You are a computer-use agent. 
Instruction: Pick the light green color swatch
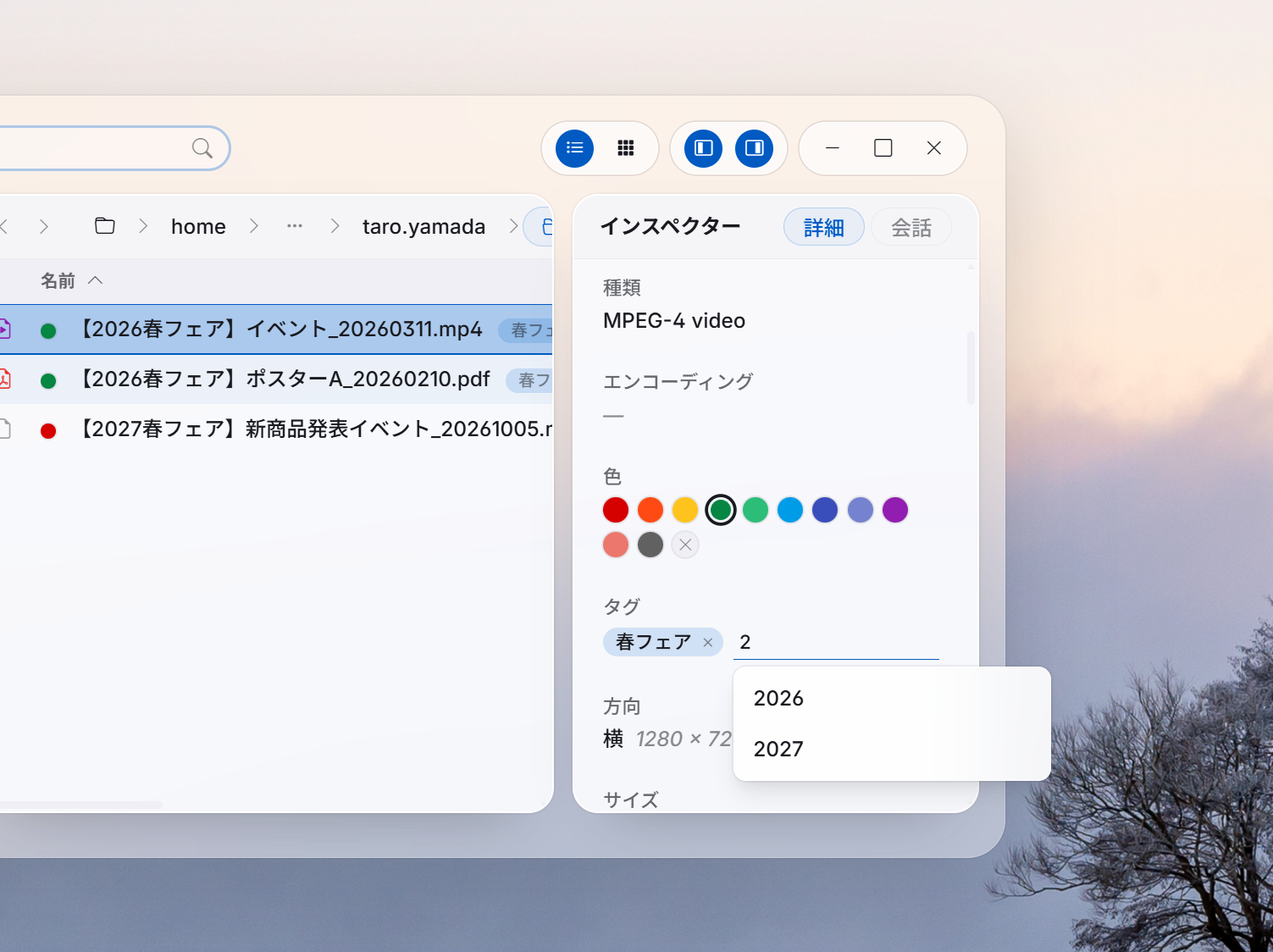[755, 510]
